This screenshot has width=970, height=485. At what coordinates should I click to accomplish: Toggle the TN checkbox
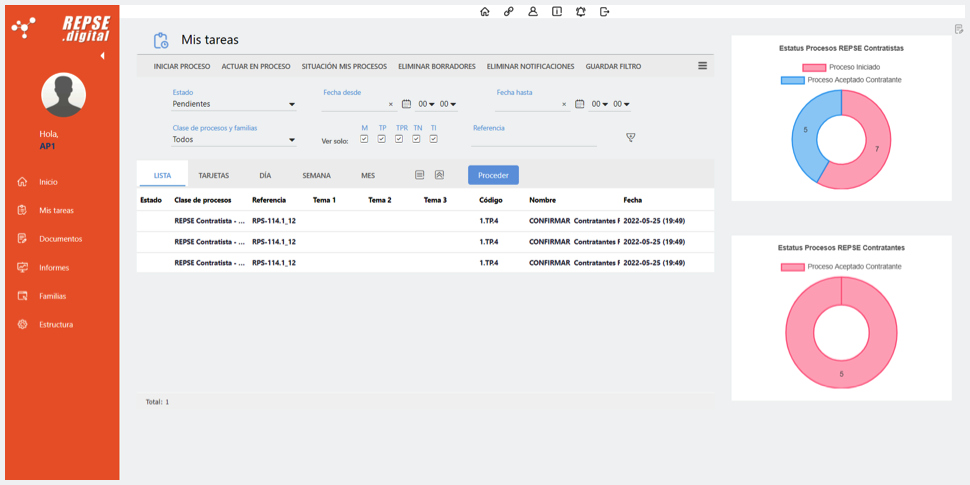pos(416,139)
